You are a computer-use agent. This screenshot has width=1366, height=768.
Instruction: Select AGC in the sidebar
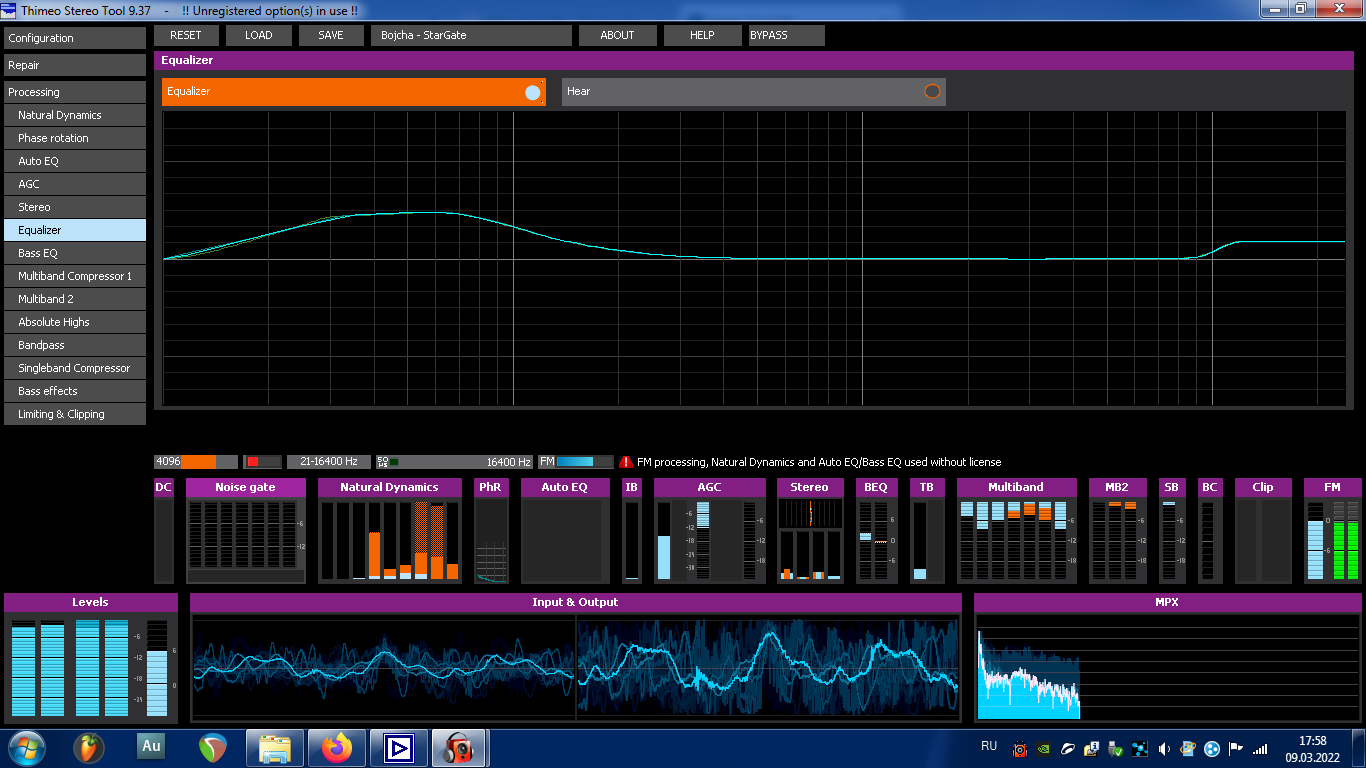tap(75, 184)
